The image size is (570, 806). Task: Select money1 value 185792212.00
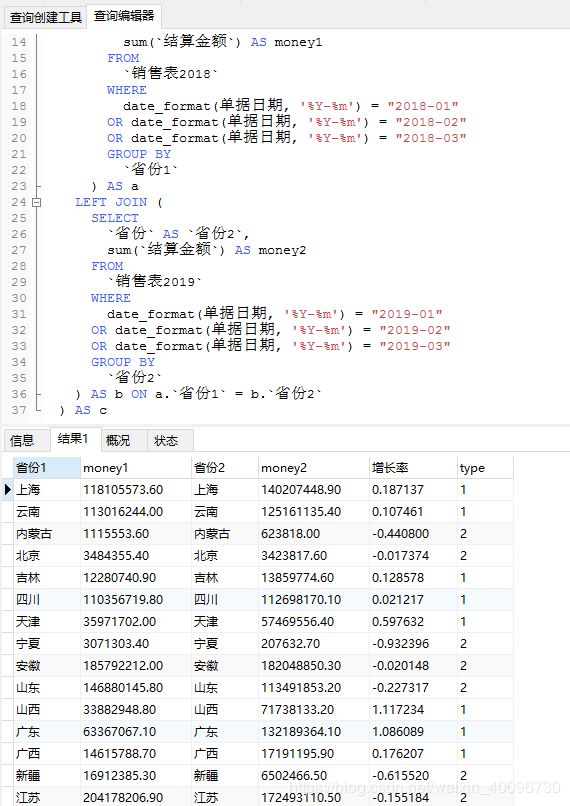[136, 666]
